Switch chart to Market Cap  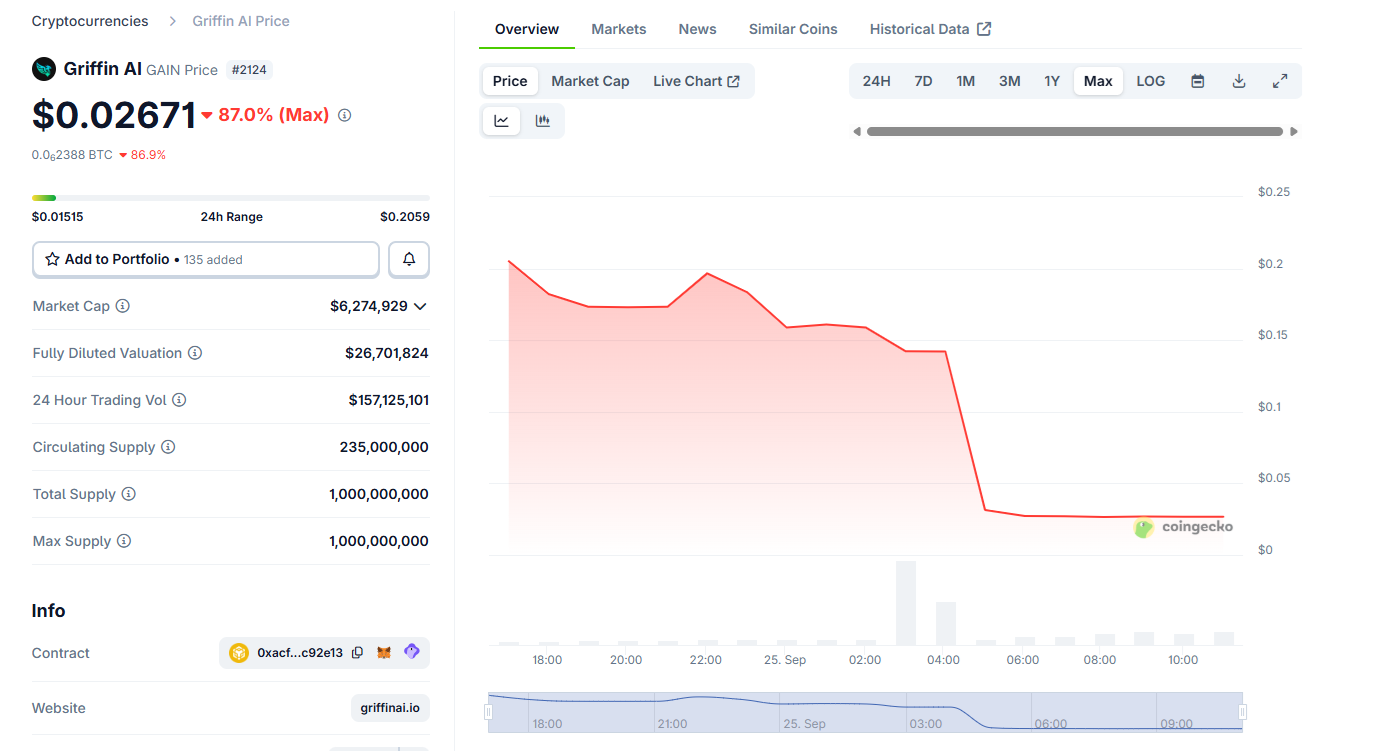click(x=590, y=81)
